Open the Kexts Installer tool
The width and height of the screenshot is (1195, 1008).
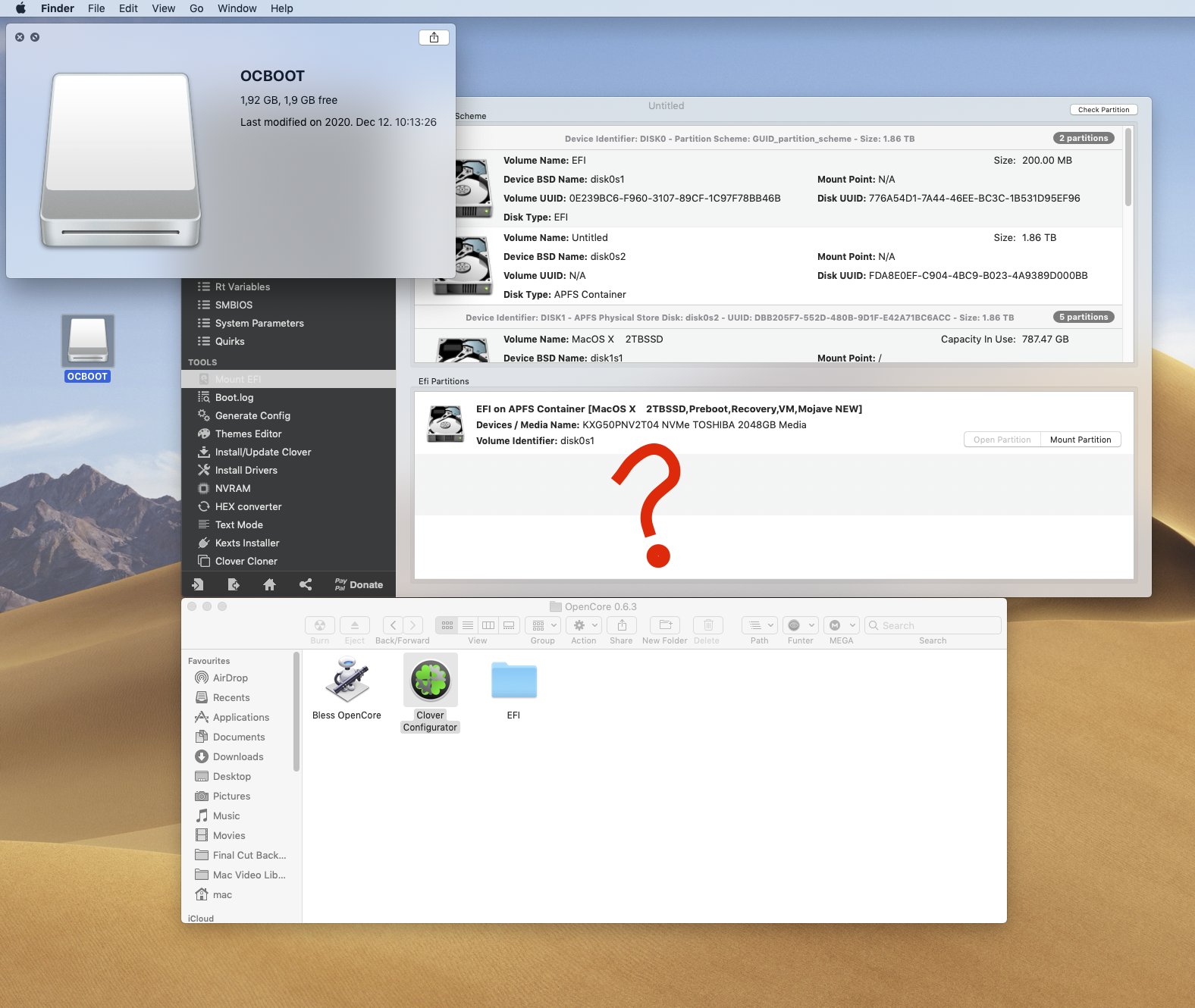tap(288, 543)
